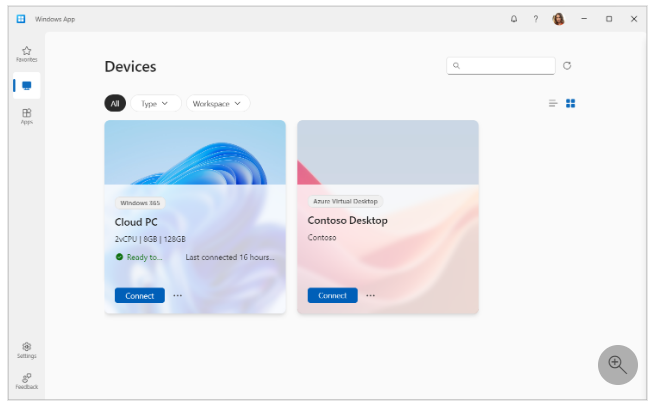Expand the Type filter dropdown
This screenshot has width=653, height=408.
(156, 104)
